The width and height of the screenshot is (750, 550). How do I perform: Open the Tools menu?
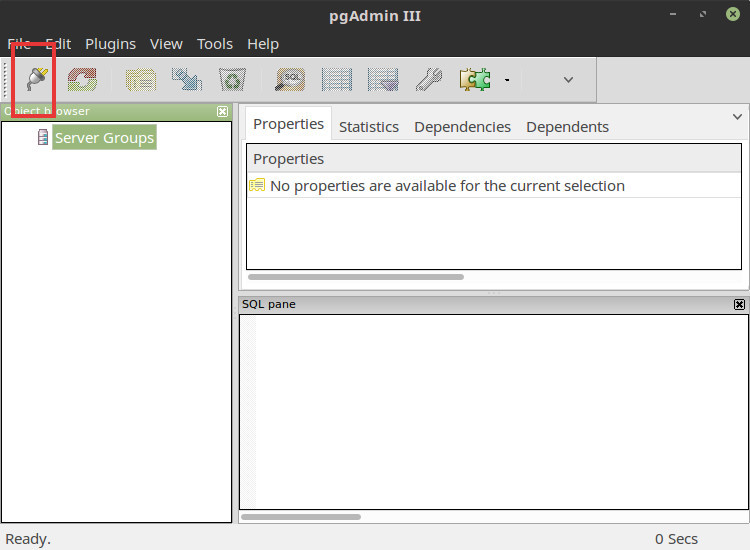pyautogui.click(x=215, y=44)
